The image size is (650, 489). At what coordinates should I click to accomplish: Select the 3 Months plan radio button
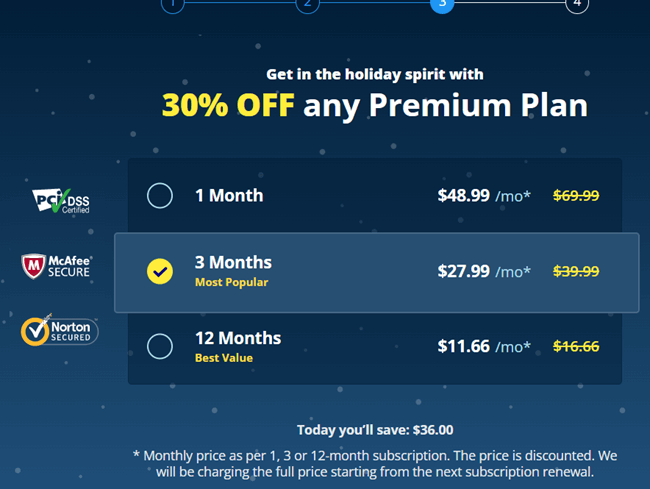tap(160, 271)
